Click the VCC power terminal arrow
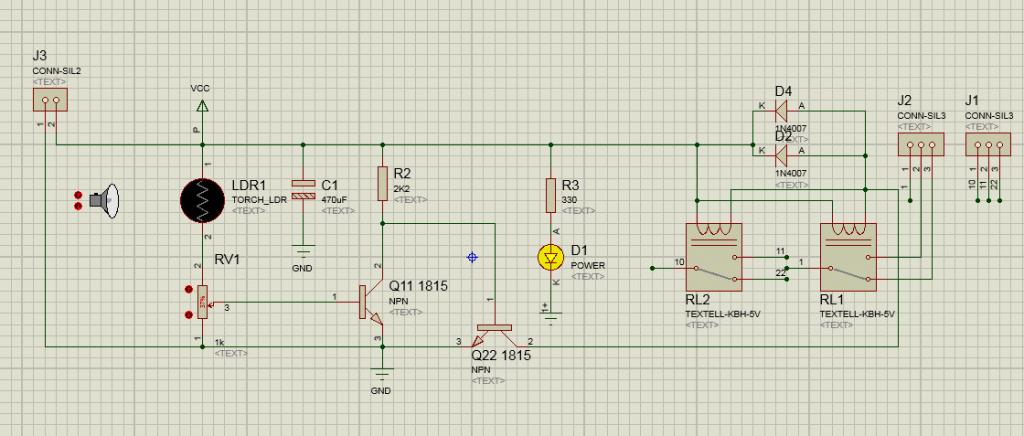Screen dimensions: 1024x436 (x=202, y=105)
